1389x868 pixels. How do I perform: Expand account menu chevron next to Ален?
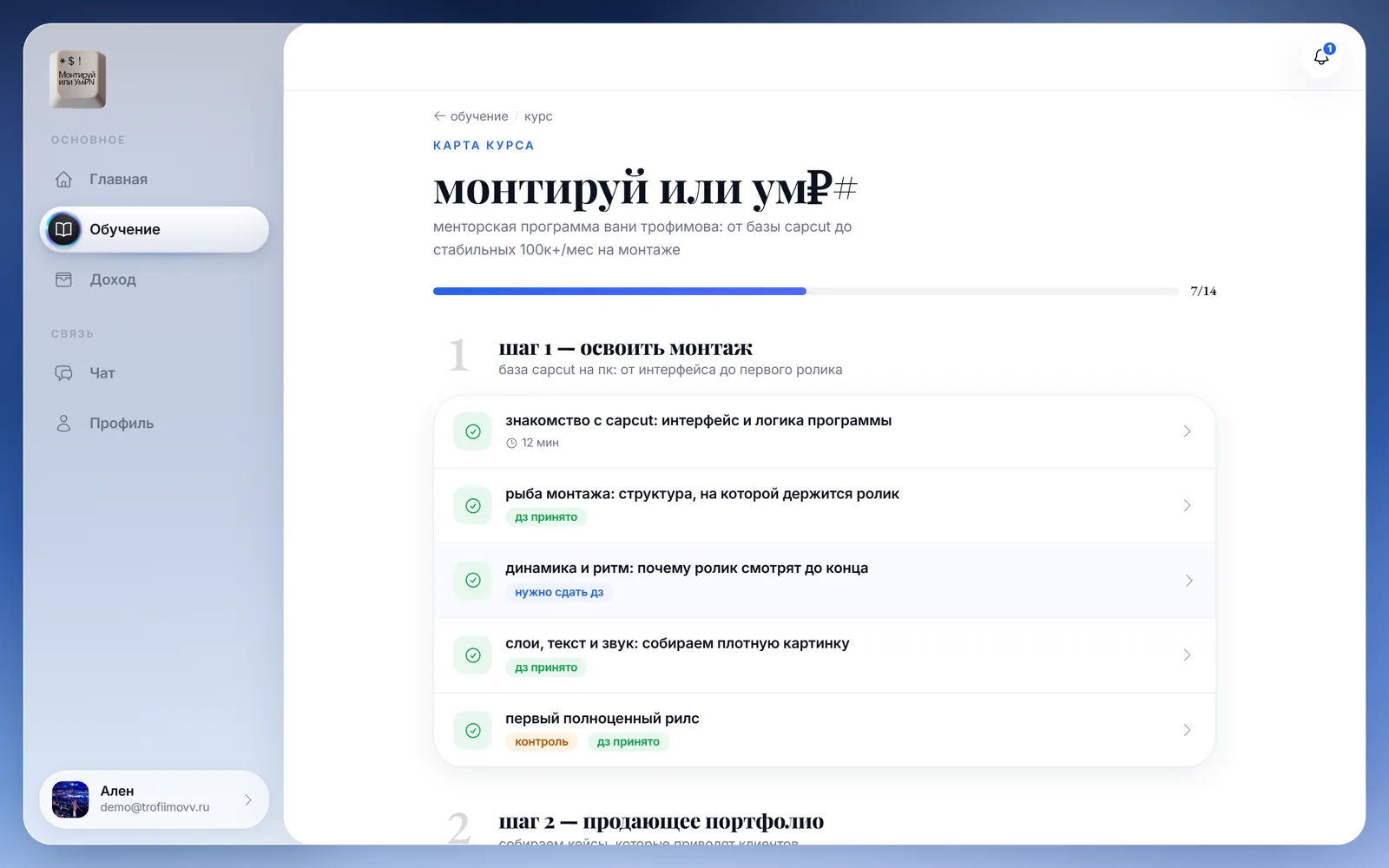click(247, 799)
